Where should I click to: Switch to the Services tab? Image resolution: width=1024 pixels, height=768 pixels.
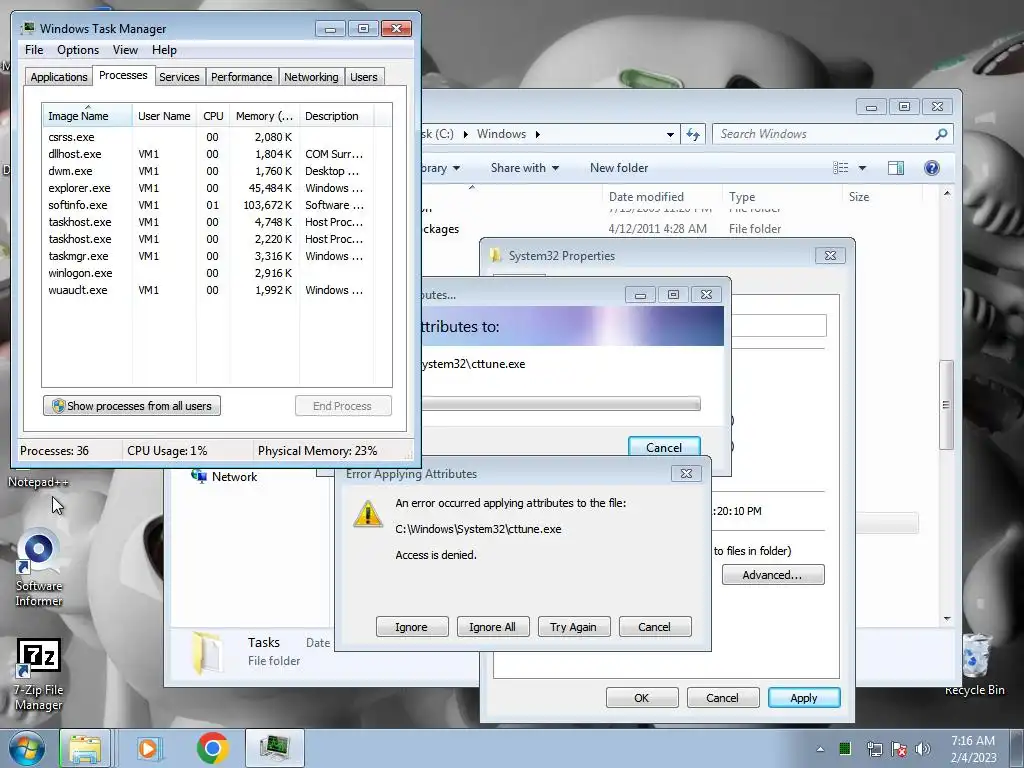point(179,77)
